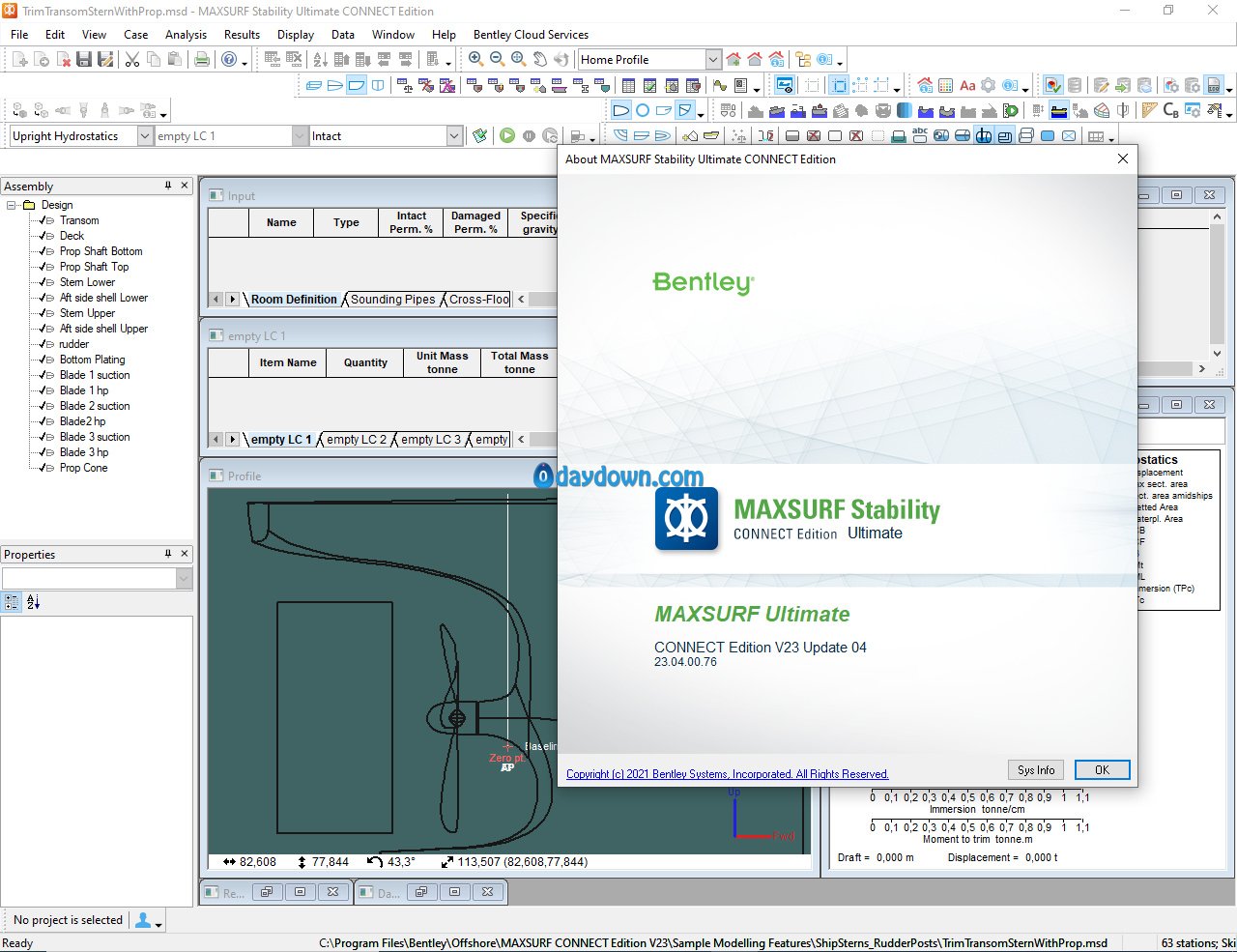Screen dimensions: 1237x952
Task: Close the About MAXSURF dialog
Action: pyautogui.click(x=1122, y=159)
